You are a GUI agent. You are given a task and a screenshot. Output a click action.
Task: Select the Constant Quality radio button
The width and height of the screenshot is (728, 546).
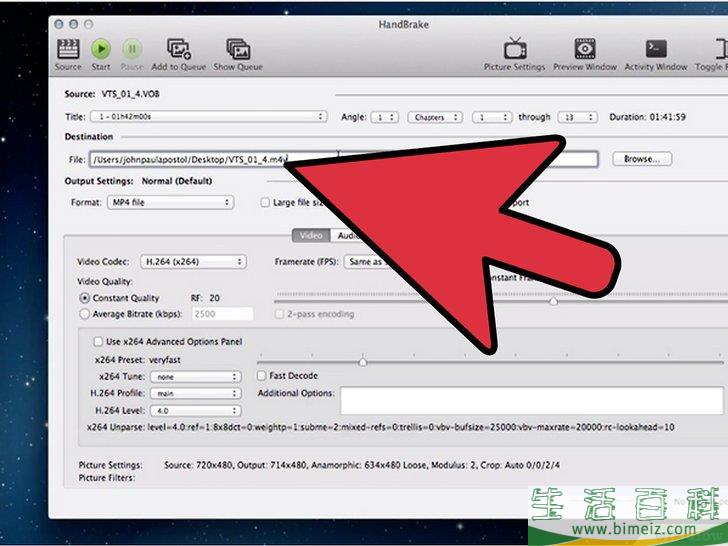pos(84,298)
